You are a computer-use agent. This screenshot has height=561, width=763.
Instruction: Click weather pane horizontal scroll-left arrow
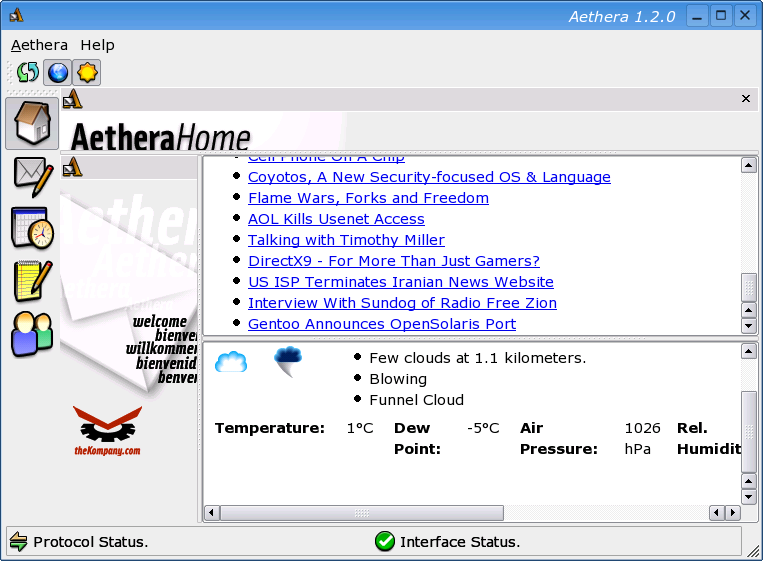(211, 513)
